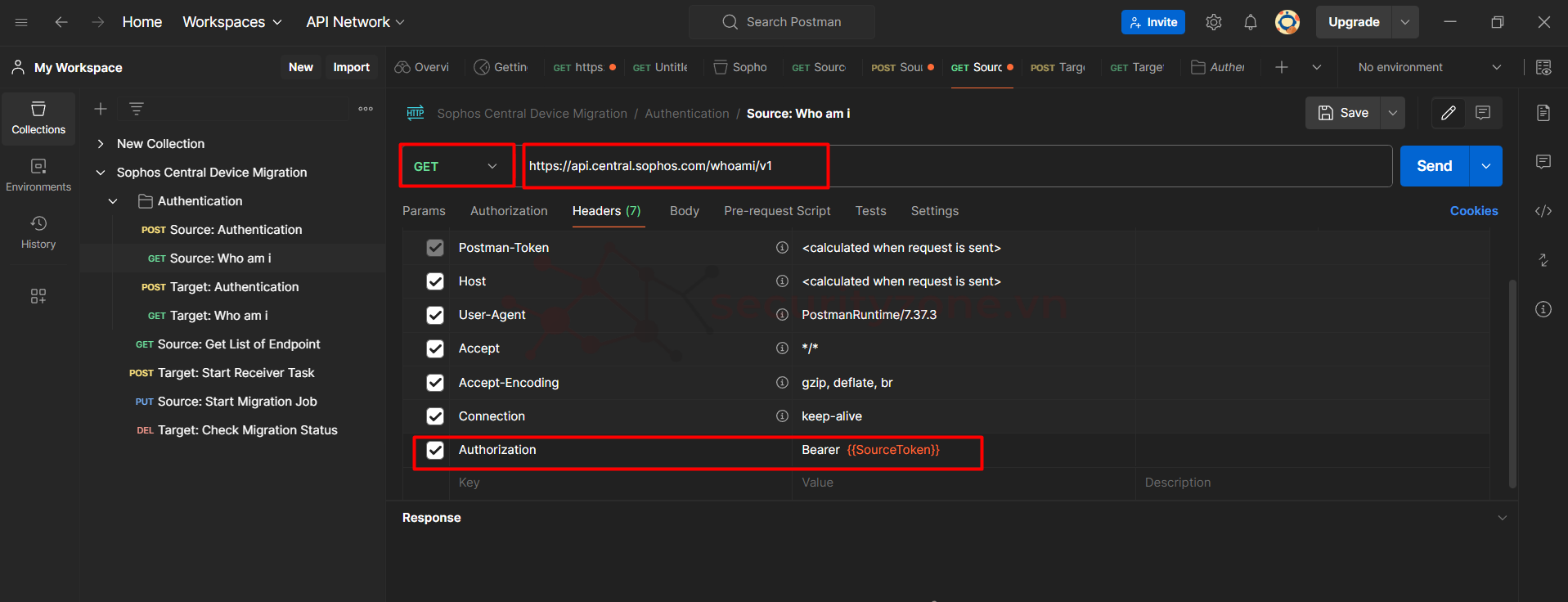Uncheck the Host header checkbox

pos(435,281)
